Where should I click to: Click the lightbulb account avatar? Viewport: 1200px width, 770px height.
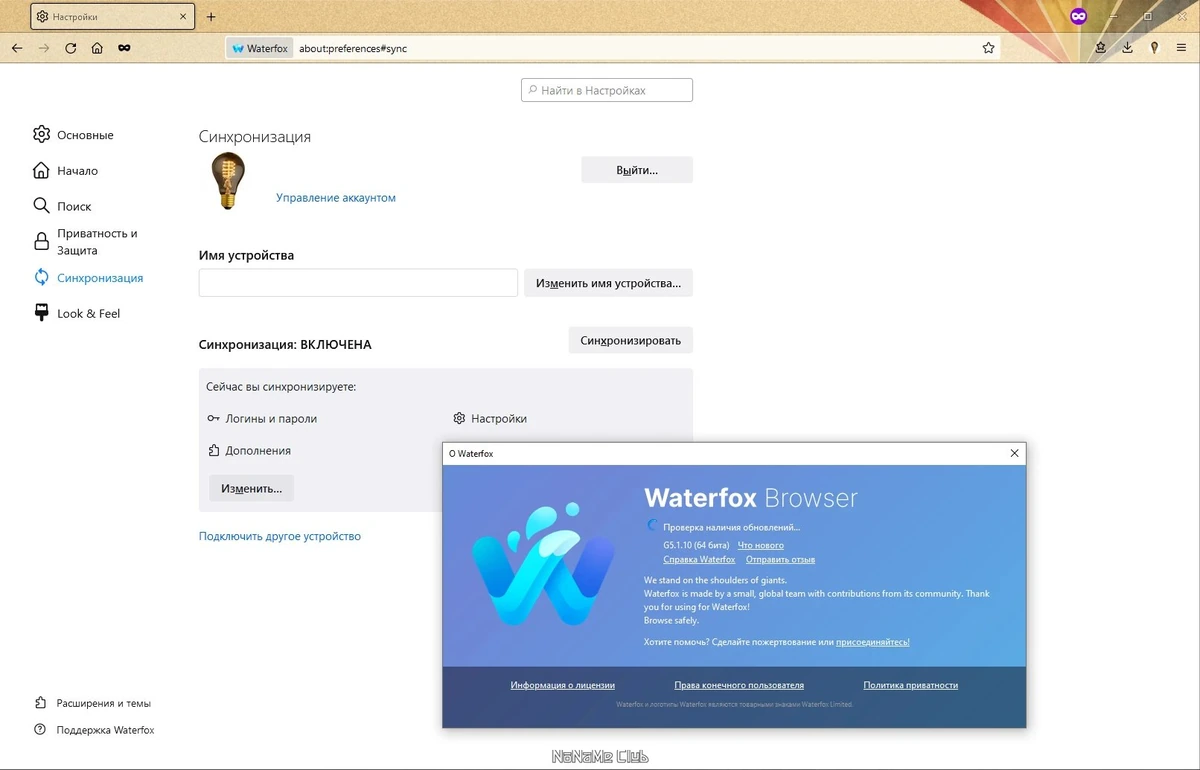[228, 181]
